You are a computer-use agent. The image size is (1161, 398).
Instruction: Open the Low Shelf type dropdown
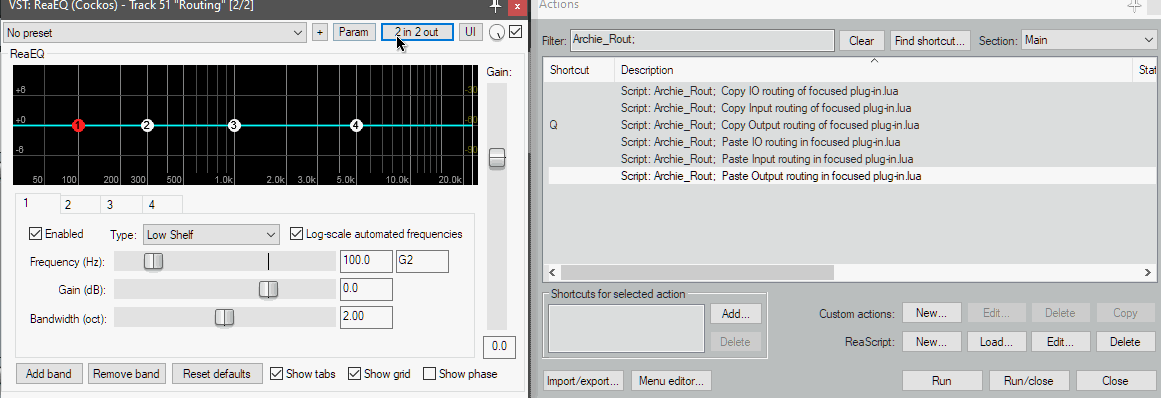click(211, 235)
